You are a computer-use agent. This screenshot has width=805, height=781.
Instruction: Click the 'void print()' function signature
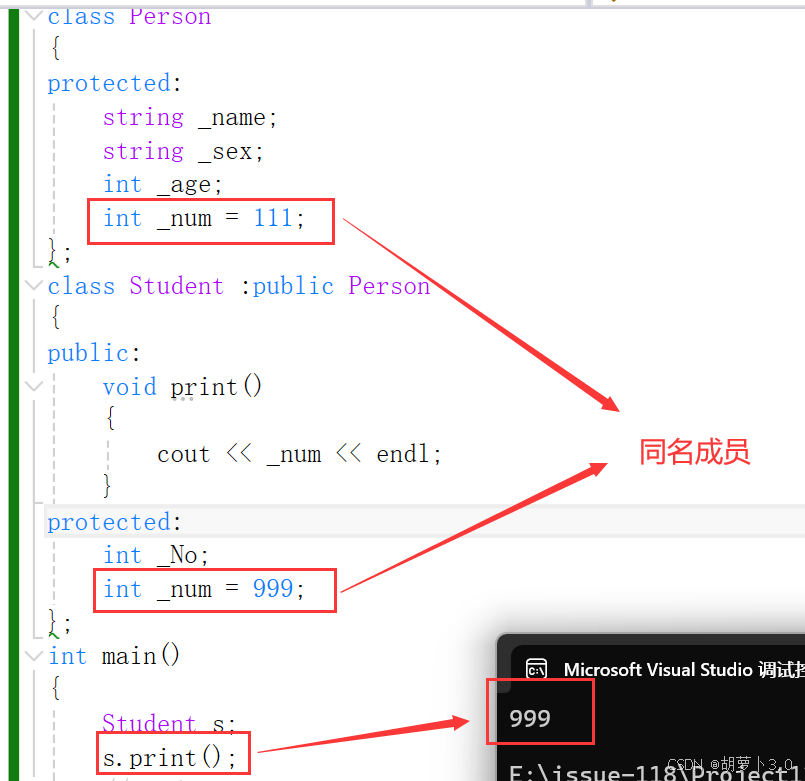click(182, 387)
